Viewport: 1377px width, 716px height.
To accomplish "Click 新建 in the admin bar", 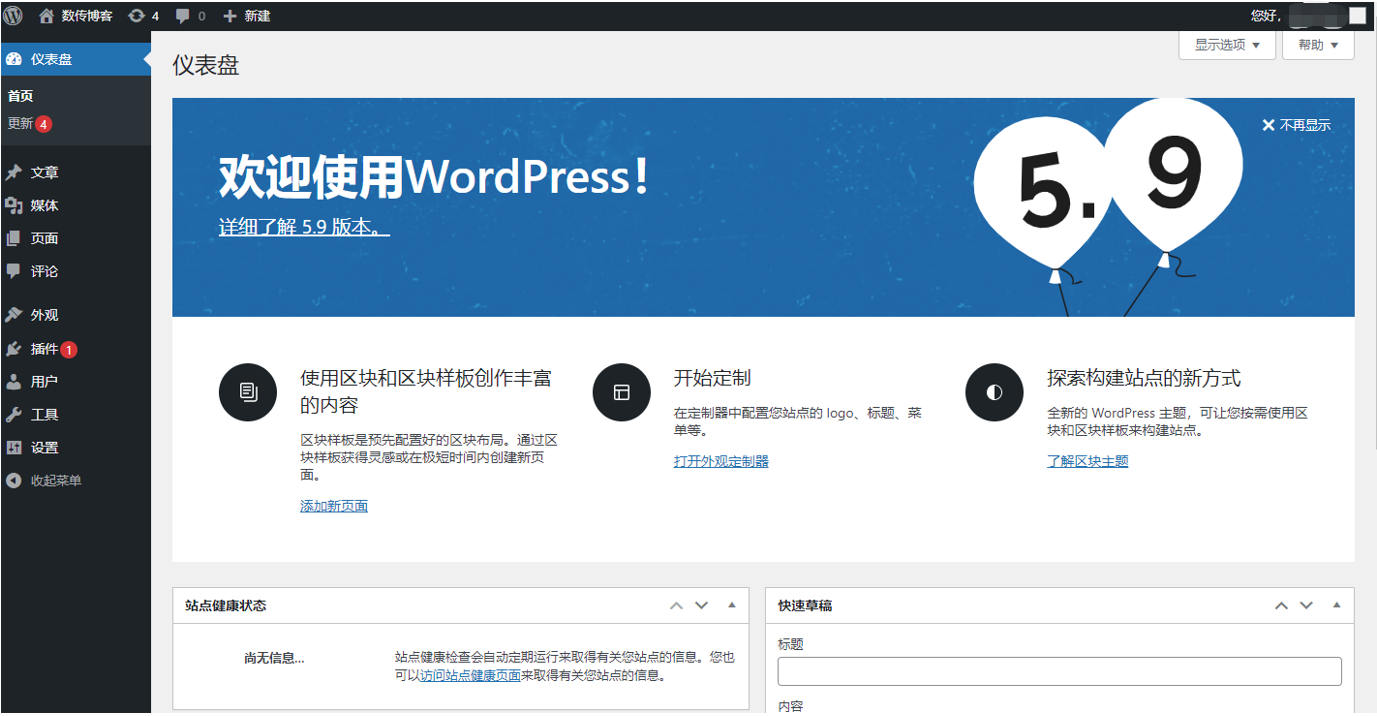I will pos(257,16).
